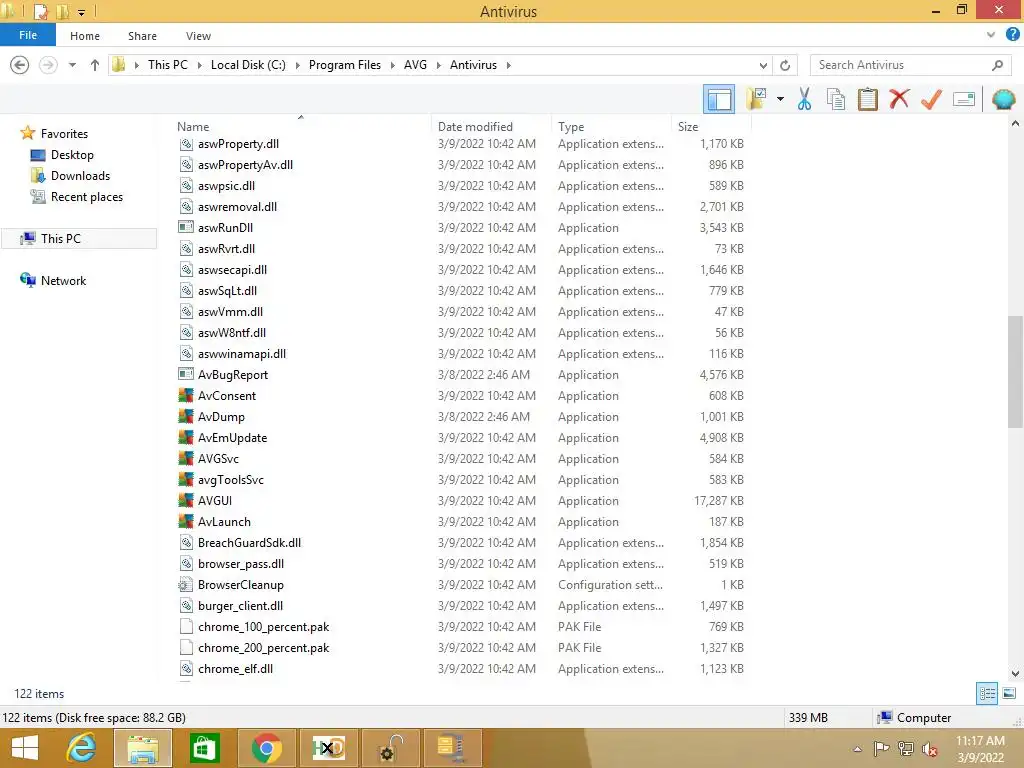
Task: Expand the chevron after 'AVG' breadcrumb
Action: click(438, 65)
